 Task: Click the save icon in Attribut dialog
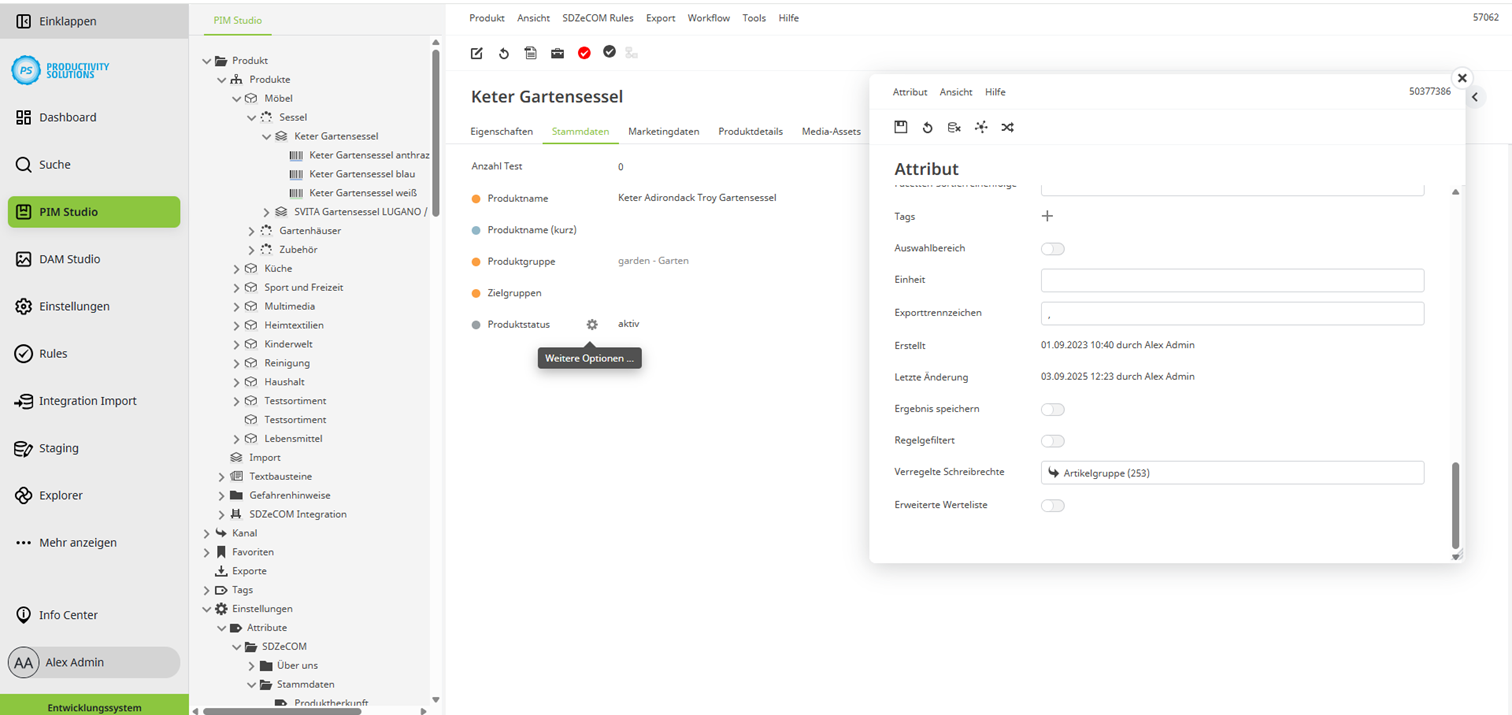point(901,127)
